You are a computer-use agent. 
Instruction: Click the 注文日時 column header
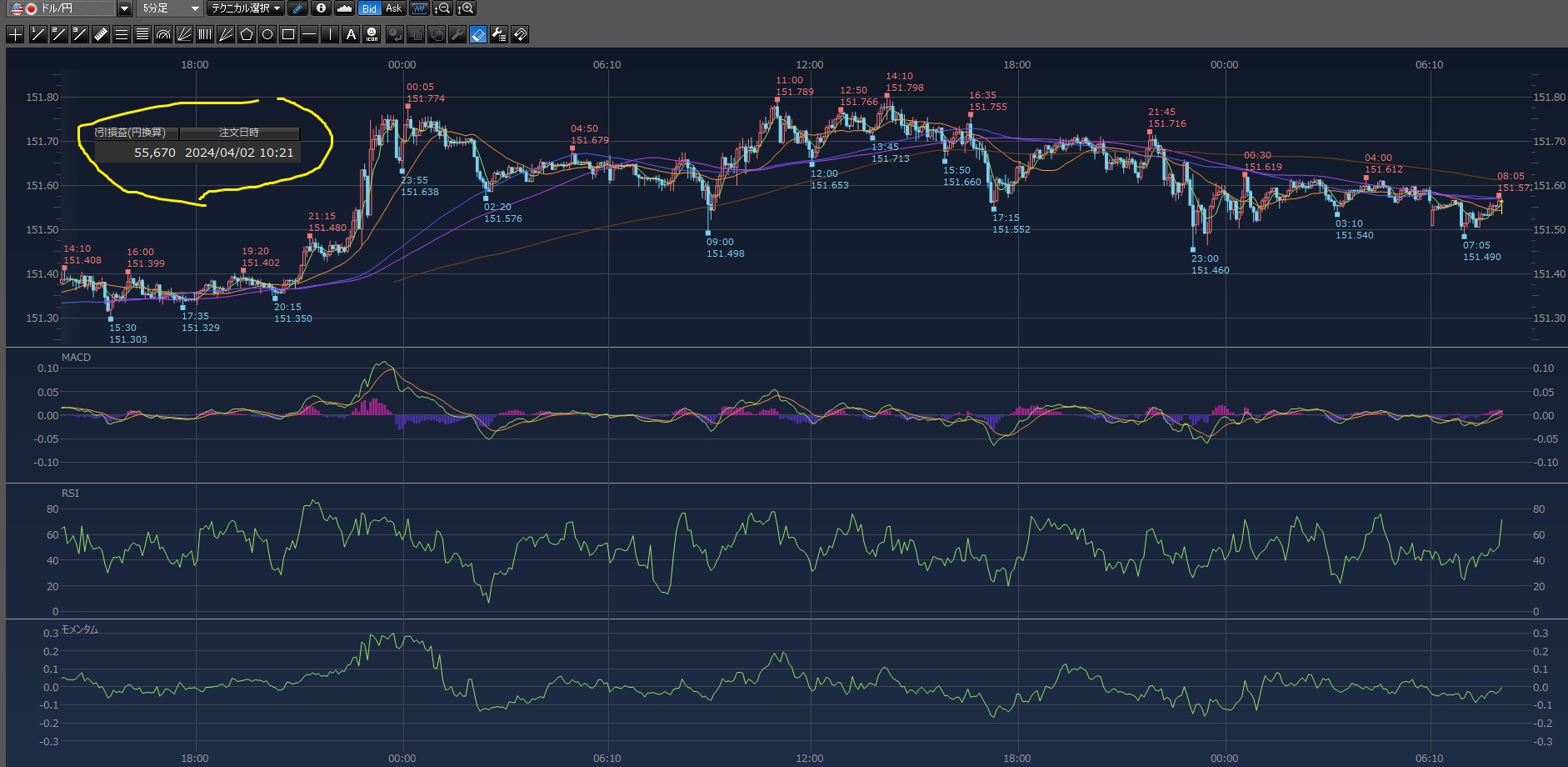pyautogui.click(x=239, y=133)
